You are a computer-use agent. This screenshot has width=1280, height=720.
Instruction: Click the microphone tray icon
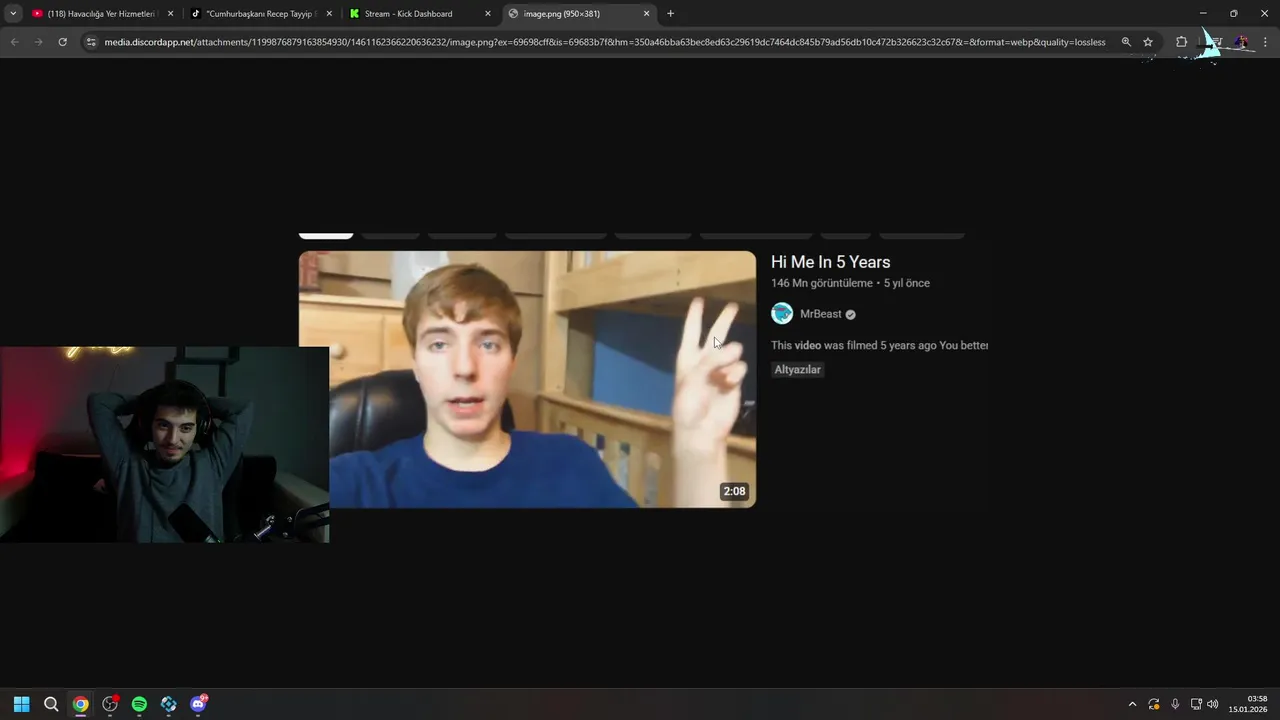tap(1175, 704)
